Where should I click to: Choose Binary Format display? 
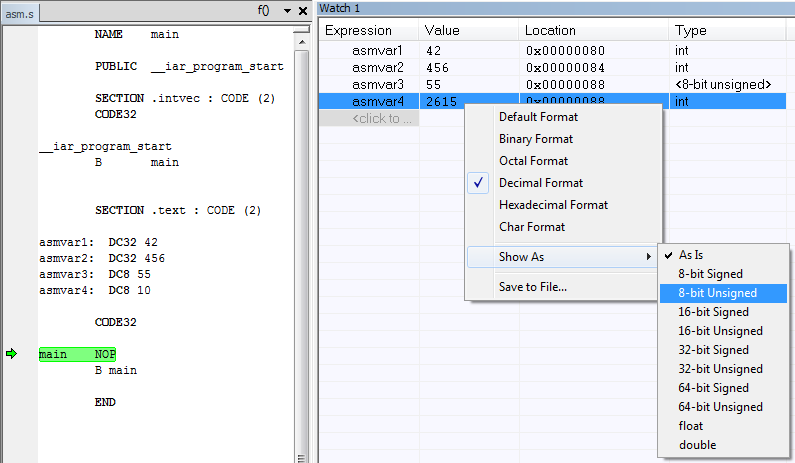pos(534,139)
